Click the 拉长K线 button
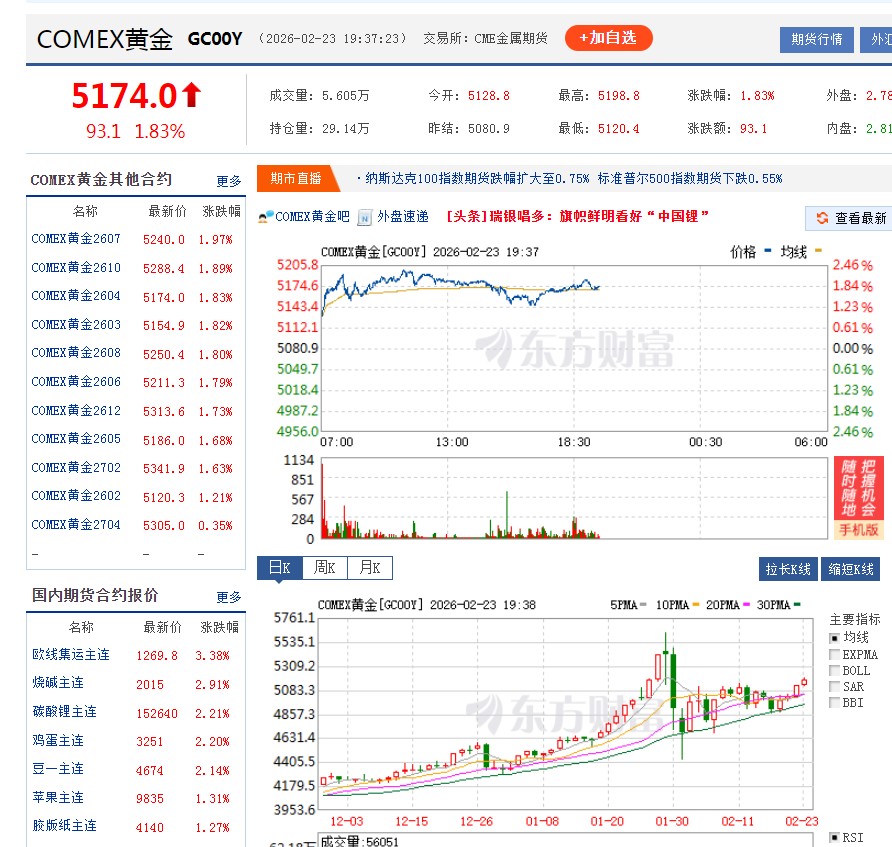 (x=789, y=567)
